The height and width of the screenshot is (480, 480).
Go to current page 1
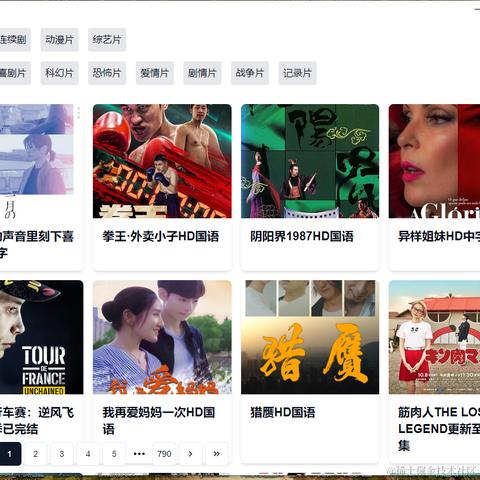click(10, 454)
